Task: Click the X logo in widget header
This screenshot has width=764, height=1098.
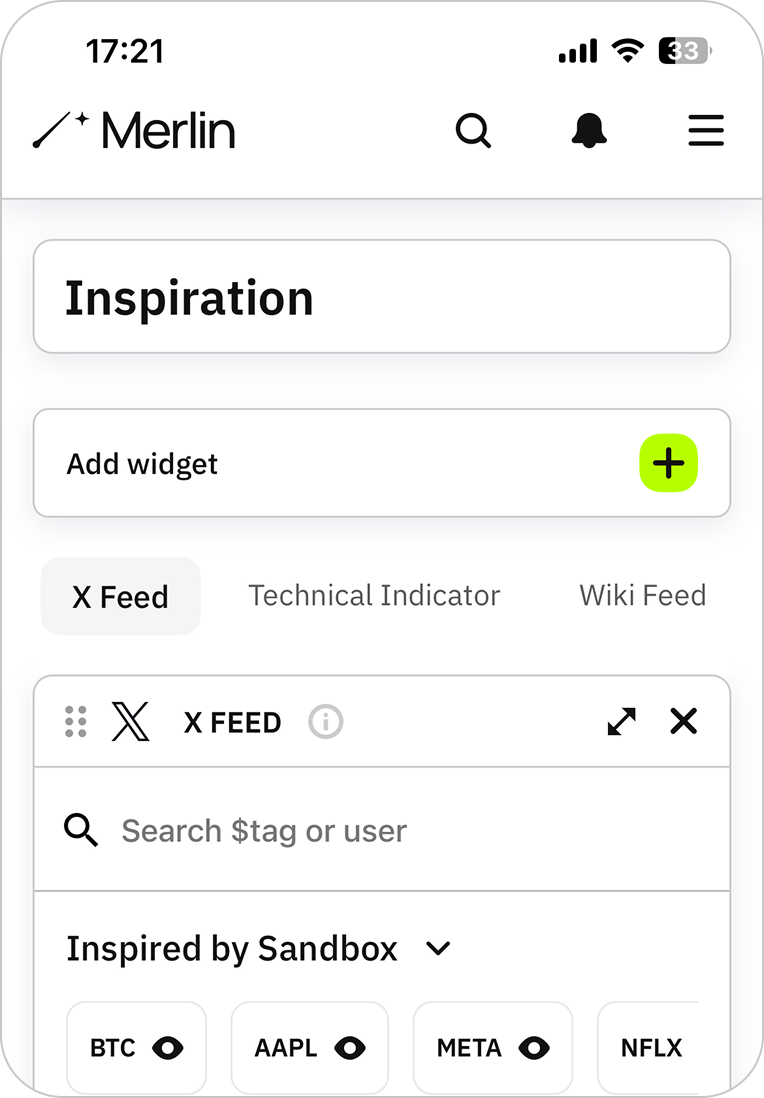Action: 131,722
